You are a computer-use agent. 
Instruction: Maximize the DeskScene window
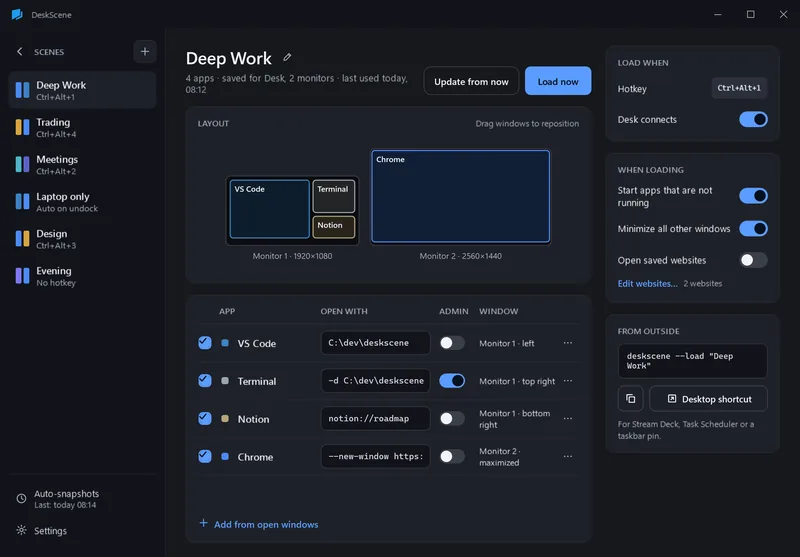(751, 14)
